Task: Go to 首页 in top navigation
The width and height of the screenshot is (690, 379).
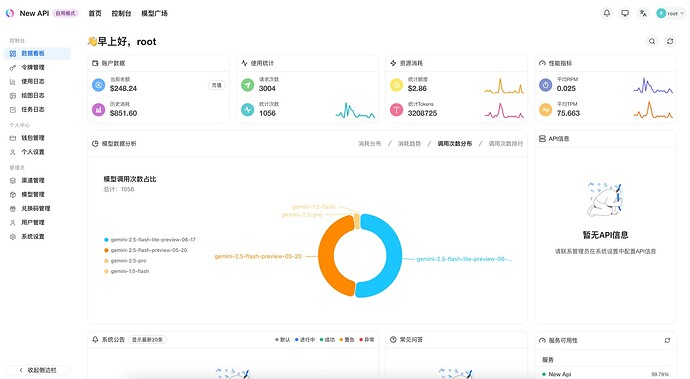Action: (x=95, y=13)
